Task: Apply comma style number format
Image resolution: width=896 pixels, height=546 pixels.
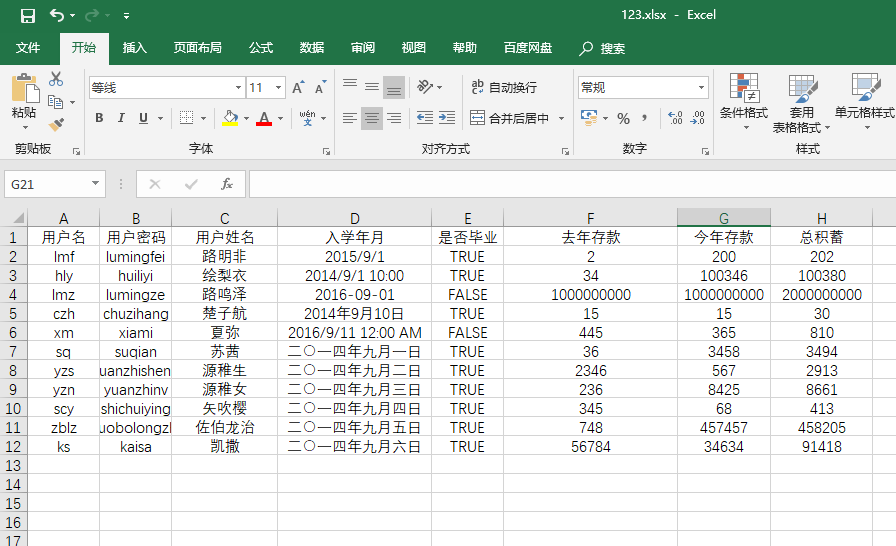Action: (x=645, y=118)
